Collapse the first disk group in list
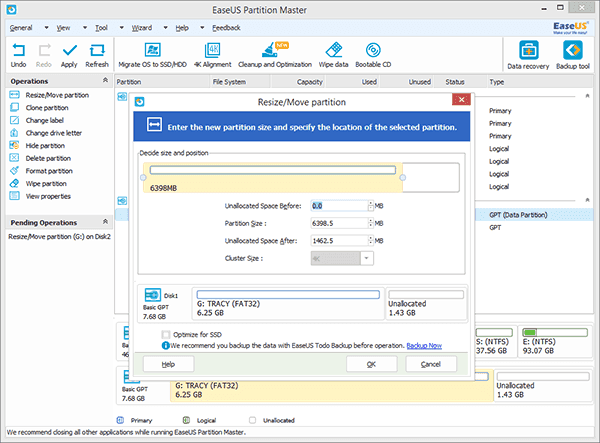 pyautogui.click(x=587, y=96)
